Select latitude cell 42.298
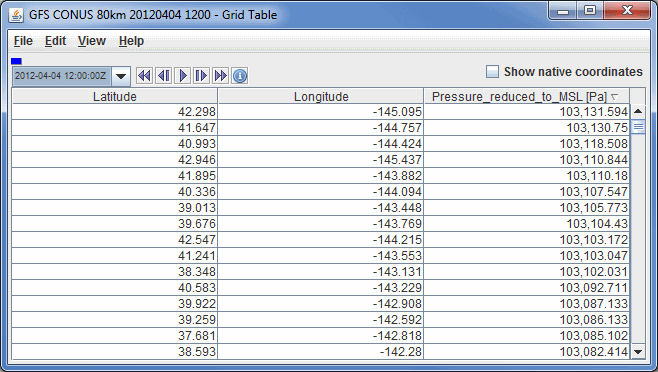The height and width of the screenshot is (372, 658). (115, 112)
